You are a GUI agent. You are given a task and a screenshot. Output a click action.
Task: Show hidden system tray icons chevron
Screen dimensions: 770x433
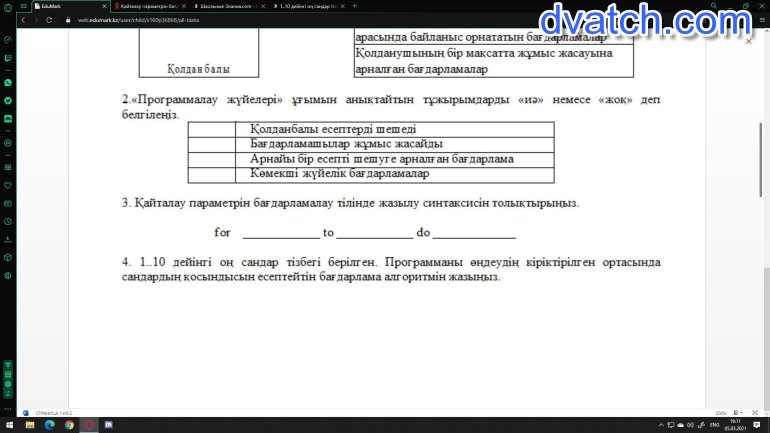pyautogui.click(x=661, y=425)
